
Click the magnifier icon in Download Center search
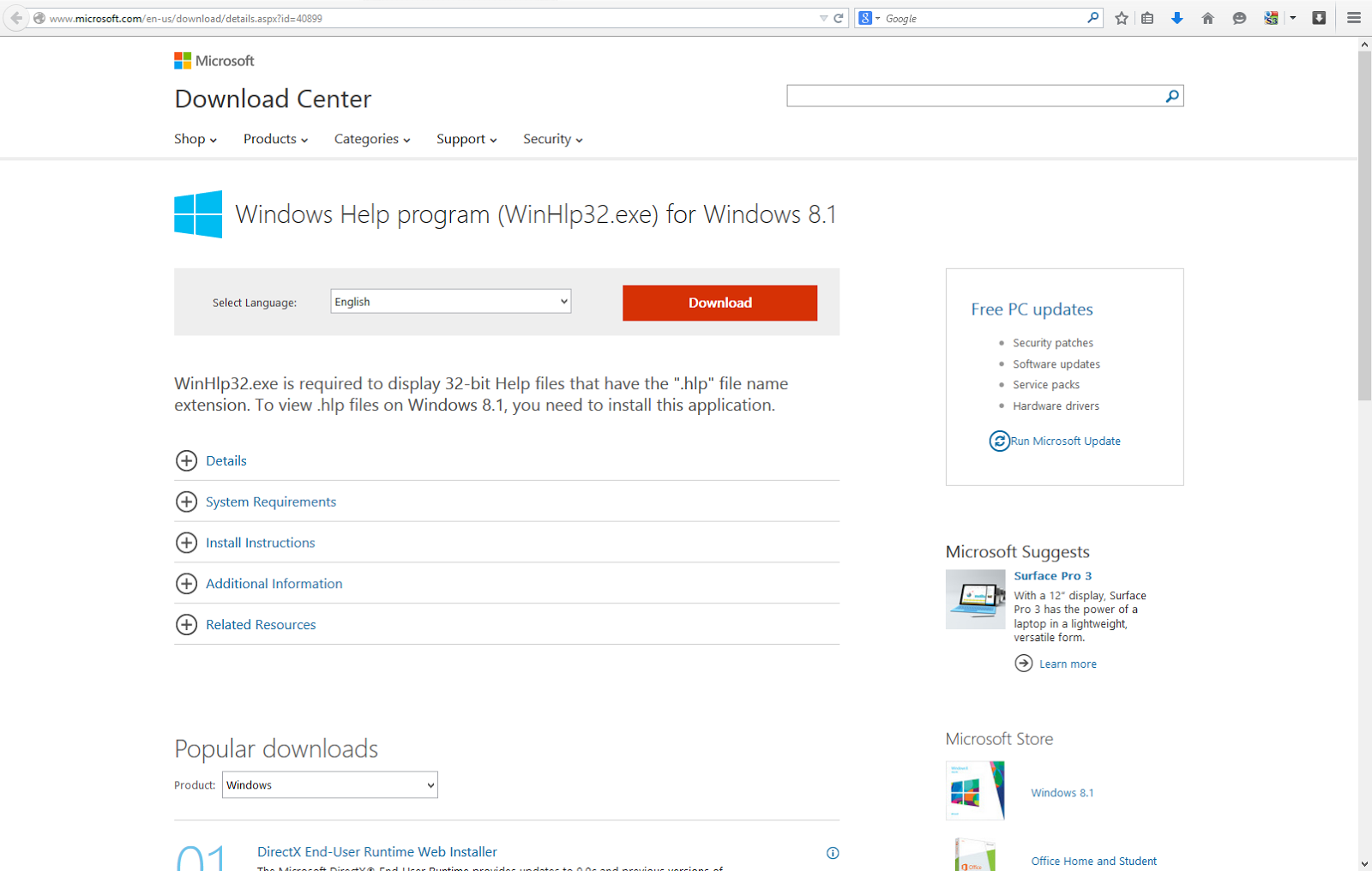(1171, 95)
